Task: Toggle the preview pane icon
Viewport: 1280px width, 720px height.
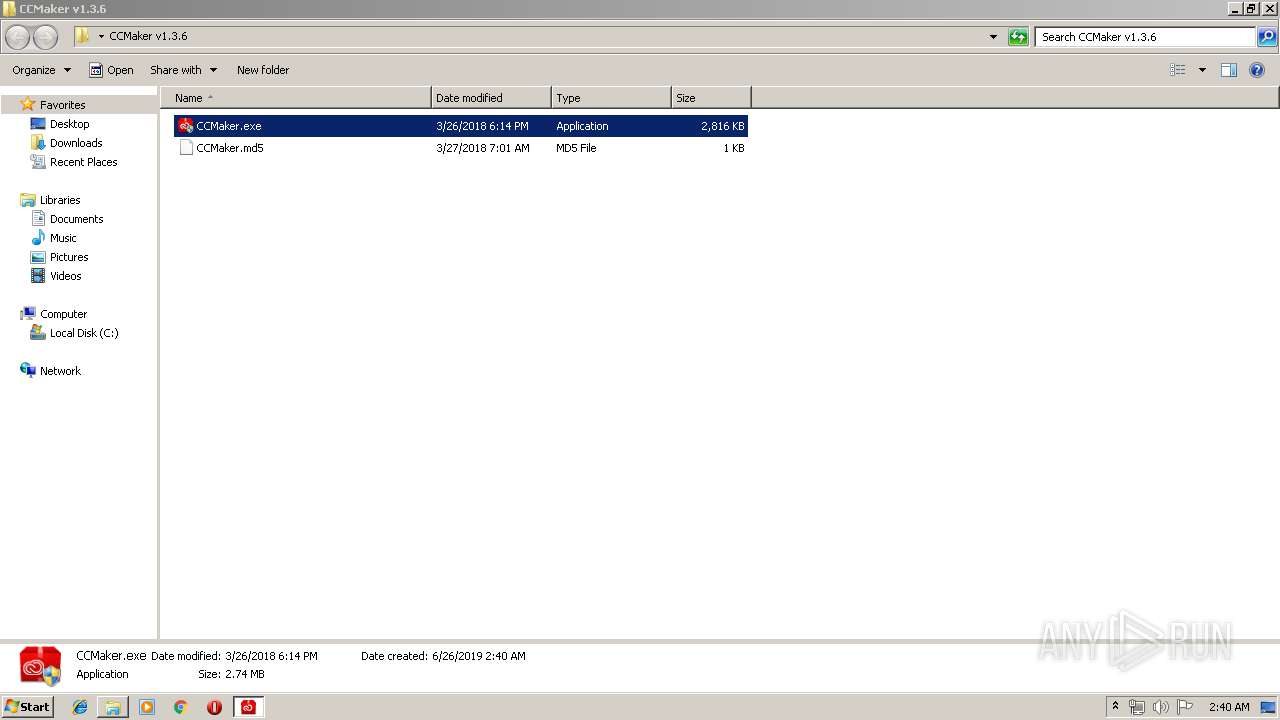Action: (1229, 70)
